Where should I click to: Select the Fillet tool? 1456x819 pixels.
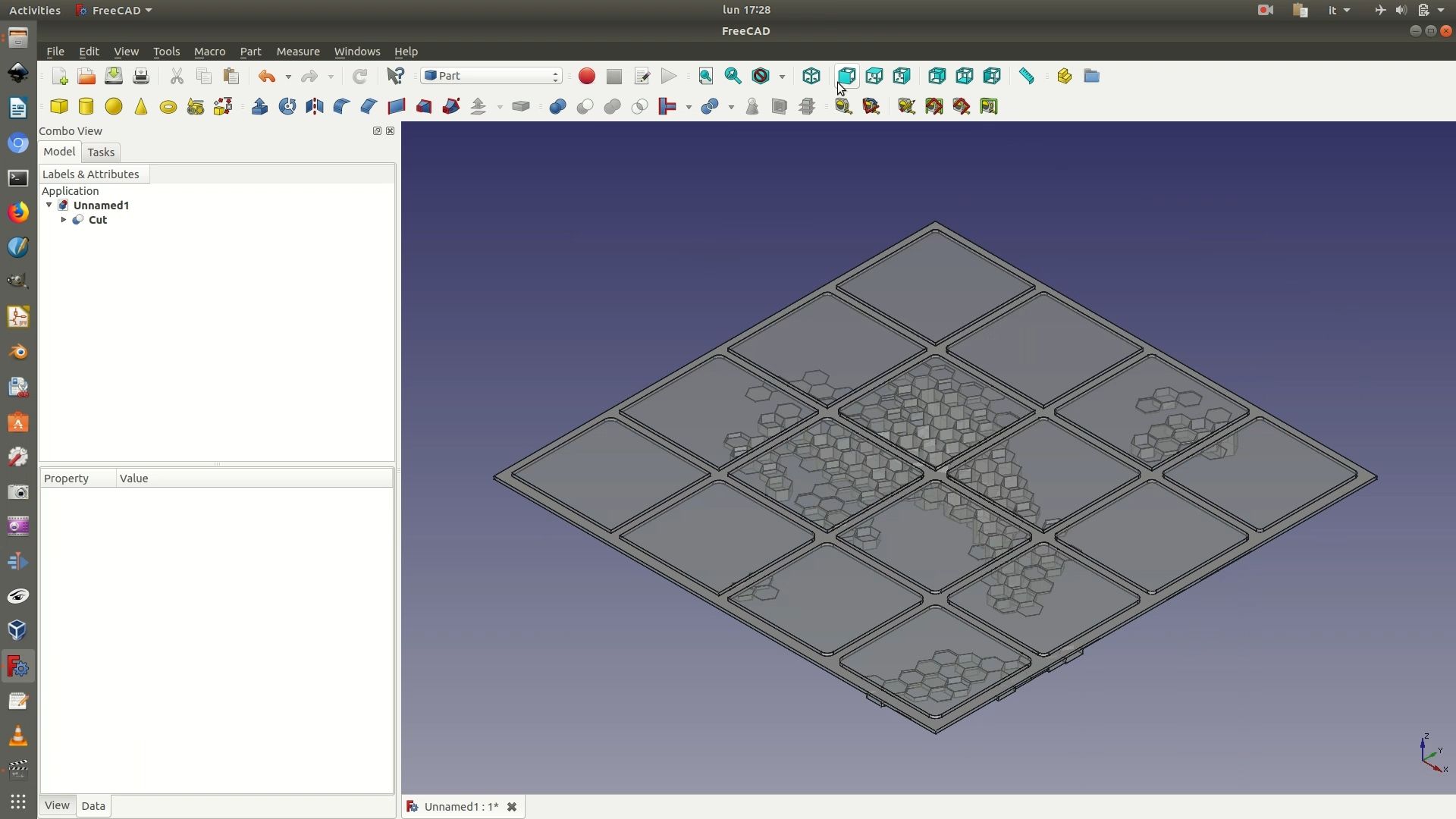[x=342, y=106]
